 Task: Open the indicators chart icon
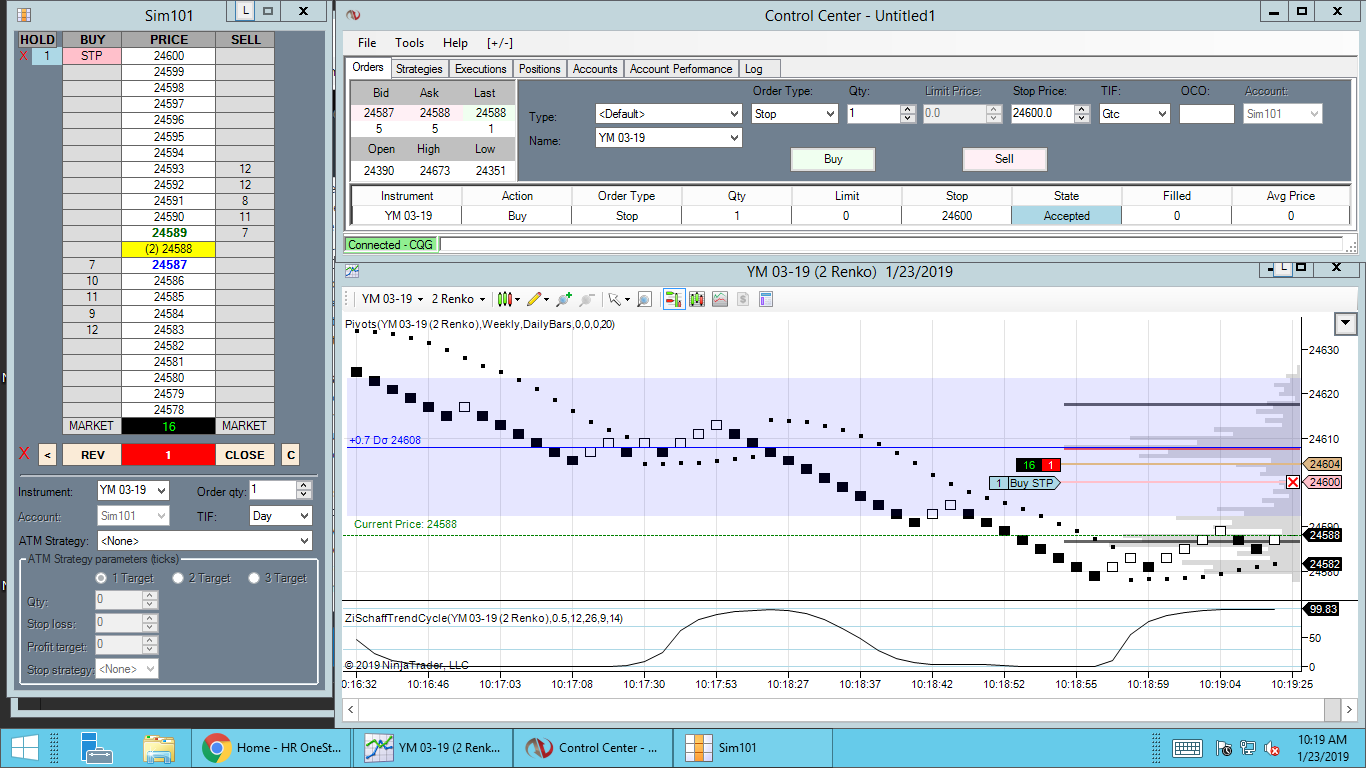pos(720,299)
